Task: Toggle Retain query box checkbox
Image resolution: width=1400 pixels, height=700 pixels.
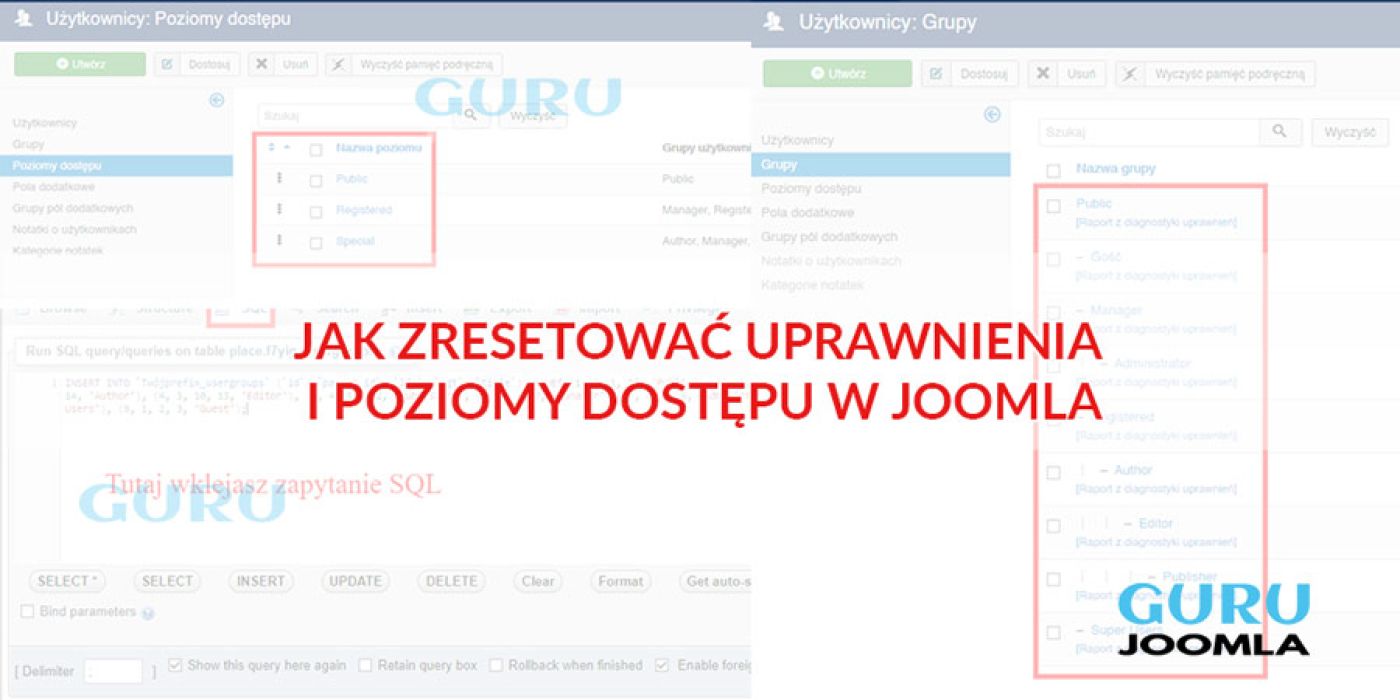Action: click(x=365, y=665)
